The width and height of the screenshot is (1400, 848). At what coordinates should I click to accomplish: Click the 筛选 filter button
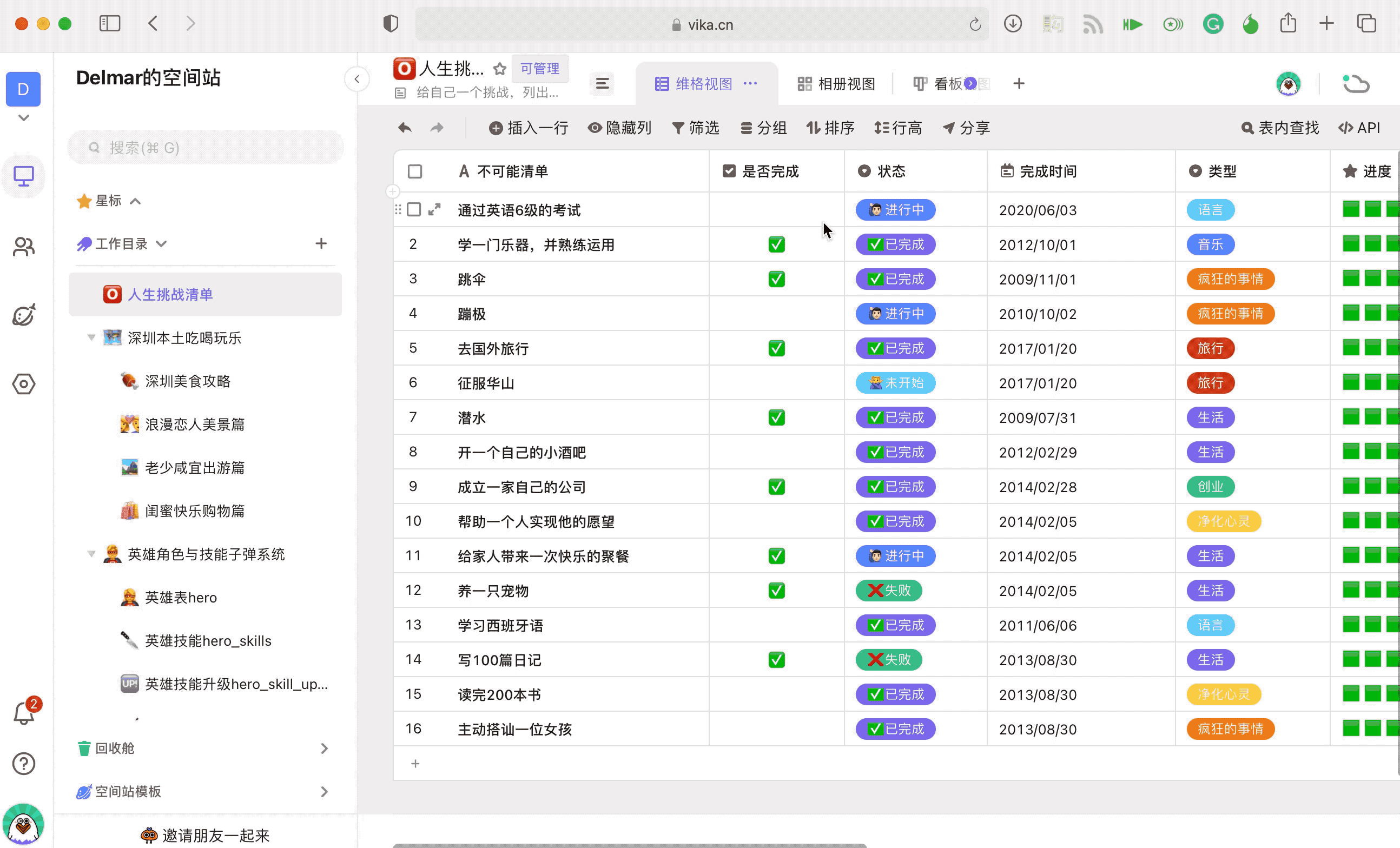pos(696,128)
